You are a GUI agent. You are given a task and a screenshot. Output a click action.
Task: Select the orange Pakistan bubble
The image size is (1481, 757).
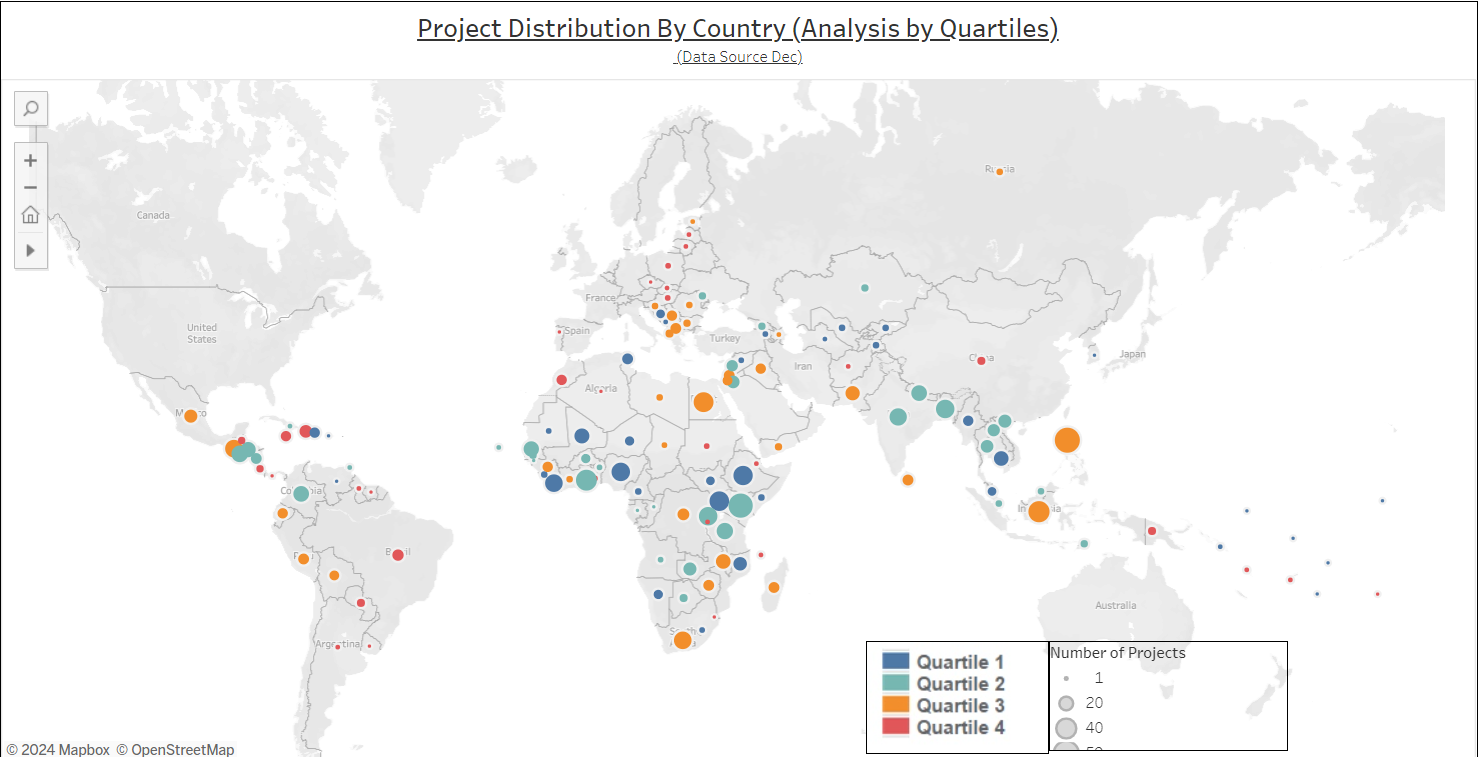pyautogui.click(x=852, y=393)
